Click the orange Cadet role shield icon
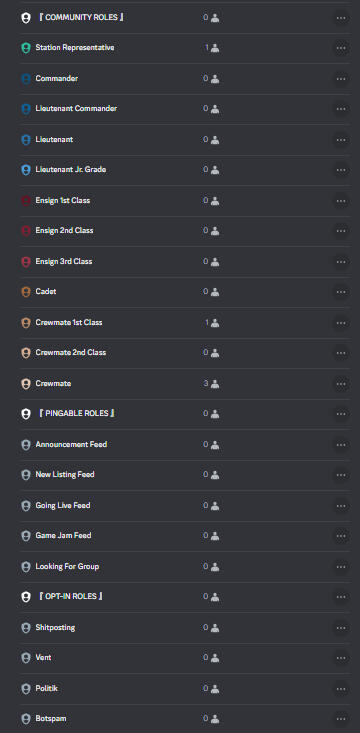Viewport: 360px width, 733px height. 26,292
